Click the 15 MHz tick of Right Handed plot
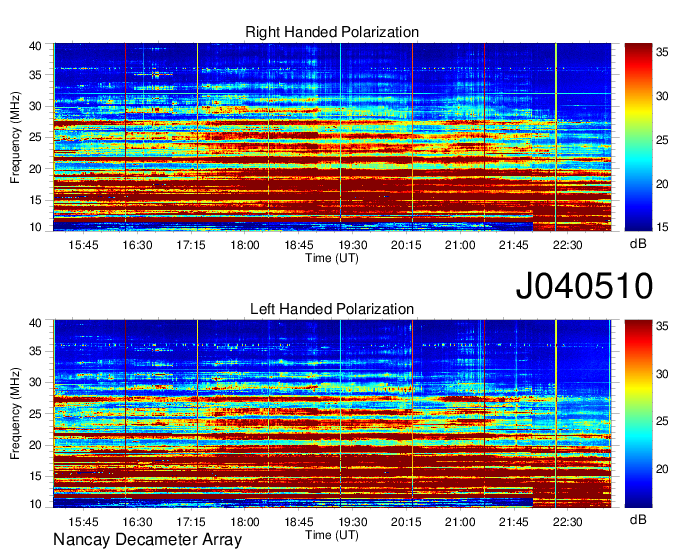The image size is (680, 552). point(35,200)
